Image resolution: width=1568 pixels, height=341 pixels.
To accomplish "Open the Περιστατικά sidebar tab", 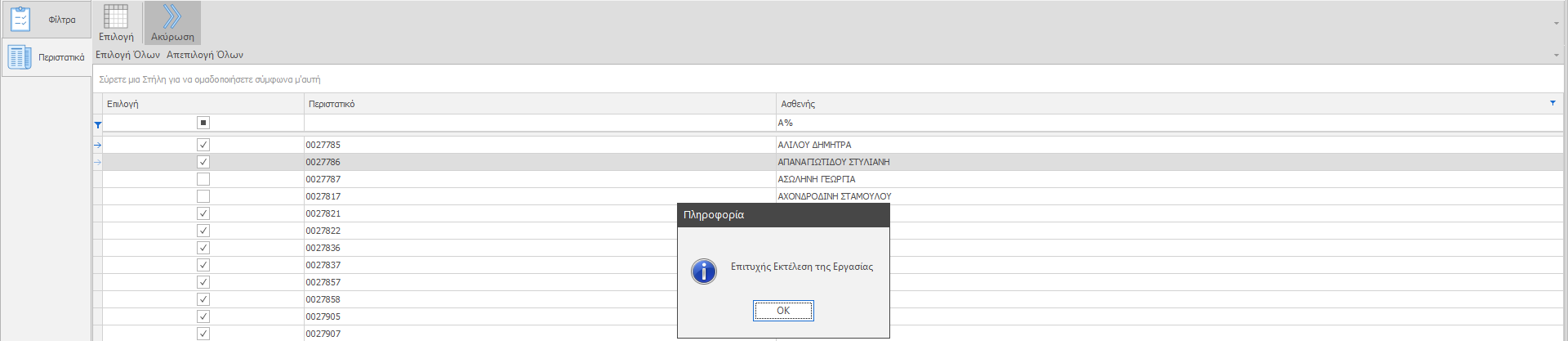I will [46, 57].
